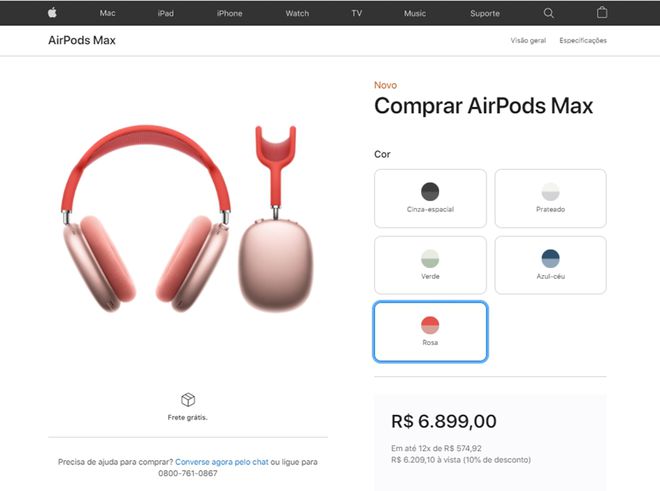Screen dimensions: 660x491
Task: Open the Music menu item
Action: [x=415, y=13]
